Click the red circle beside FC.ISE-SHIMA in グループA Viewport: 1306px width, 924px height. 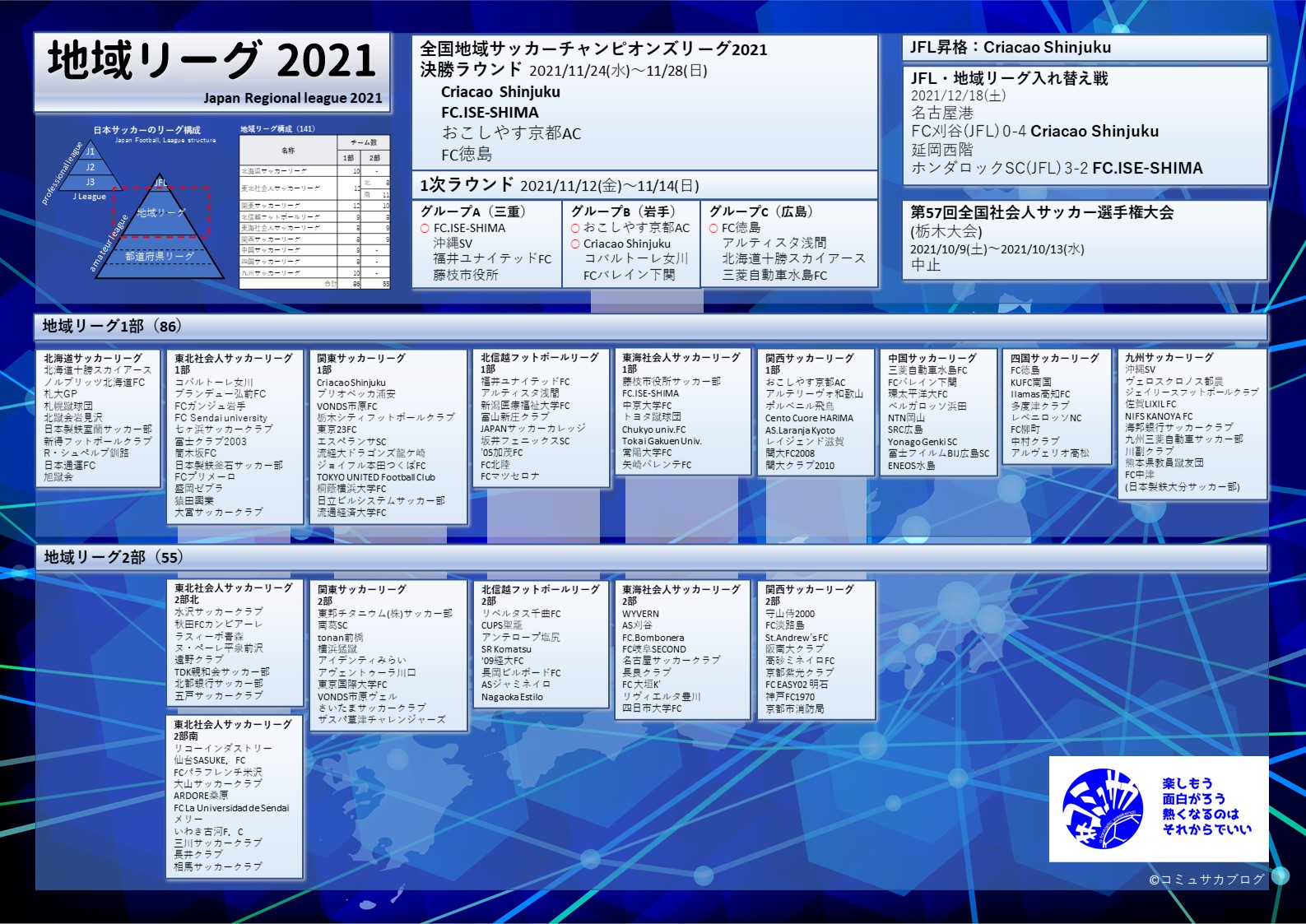point(425,229)
